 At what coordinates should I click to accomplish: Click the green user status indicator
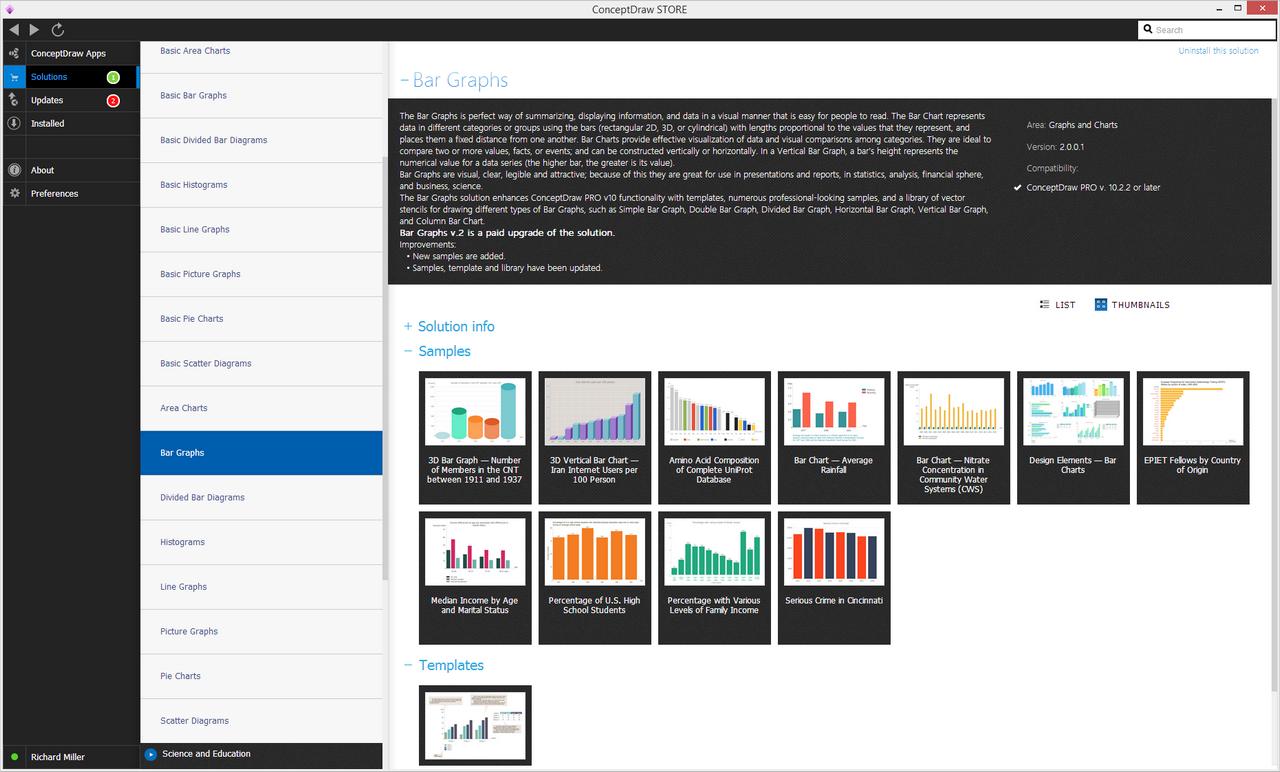[x=14, y=757]
